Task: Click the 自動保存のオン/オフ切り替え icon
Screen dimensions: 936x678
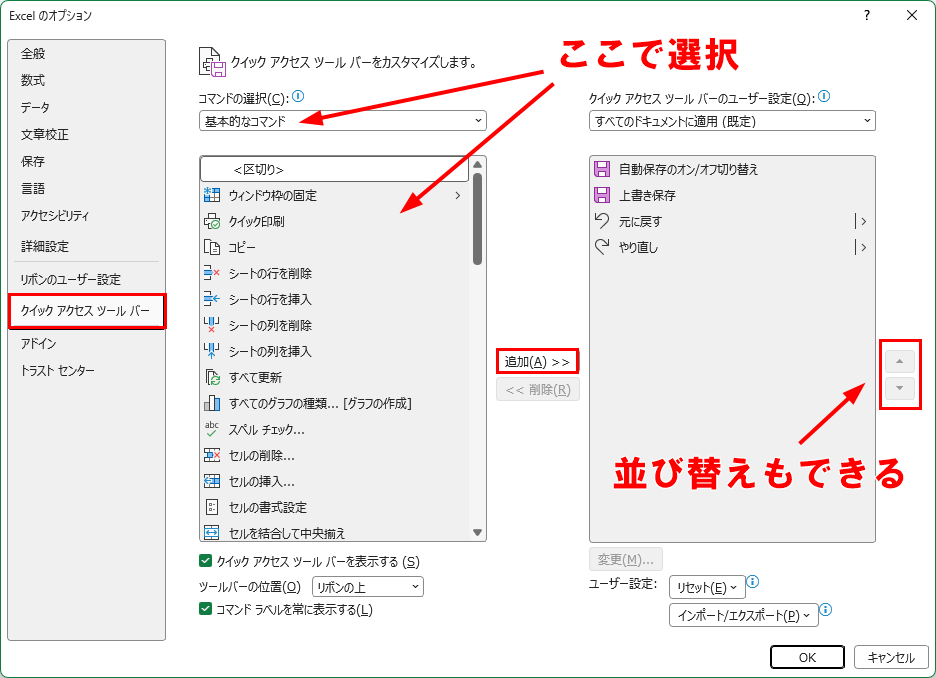Action: pos(602,169)
